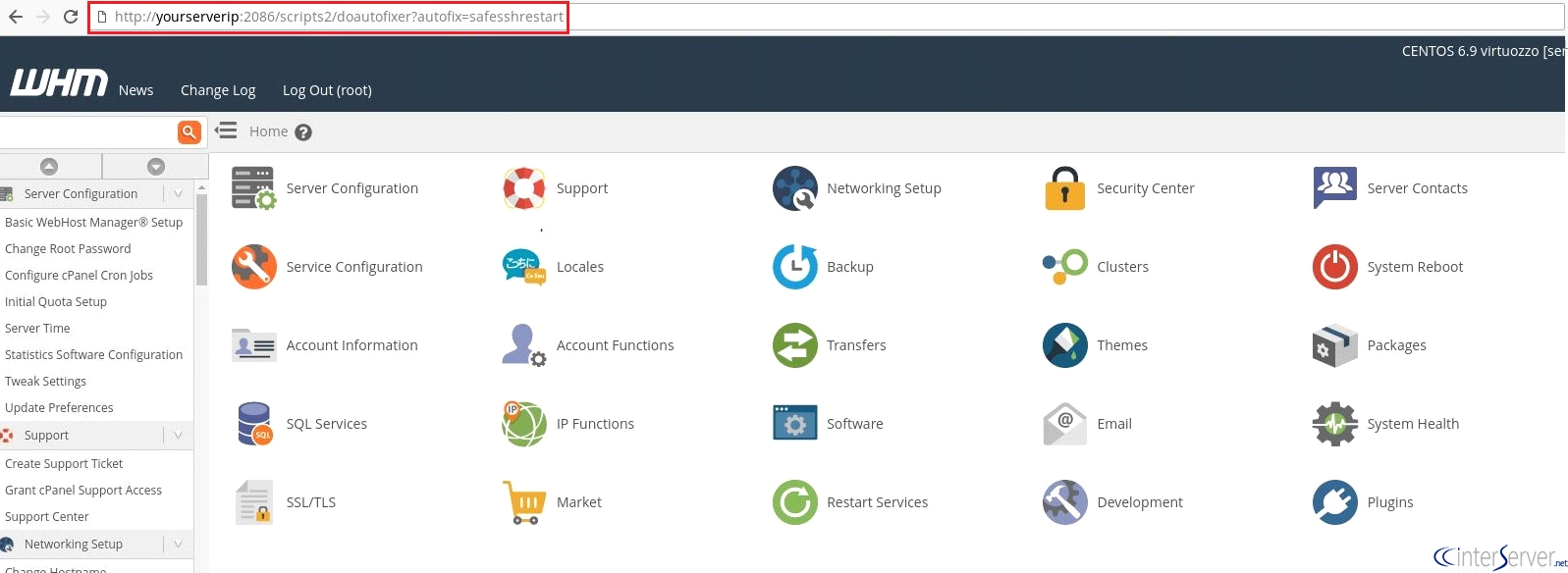Open the News menu item
The height and width of the screenshot is (573, 1568).
pos(136,90)
